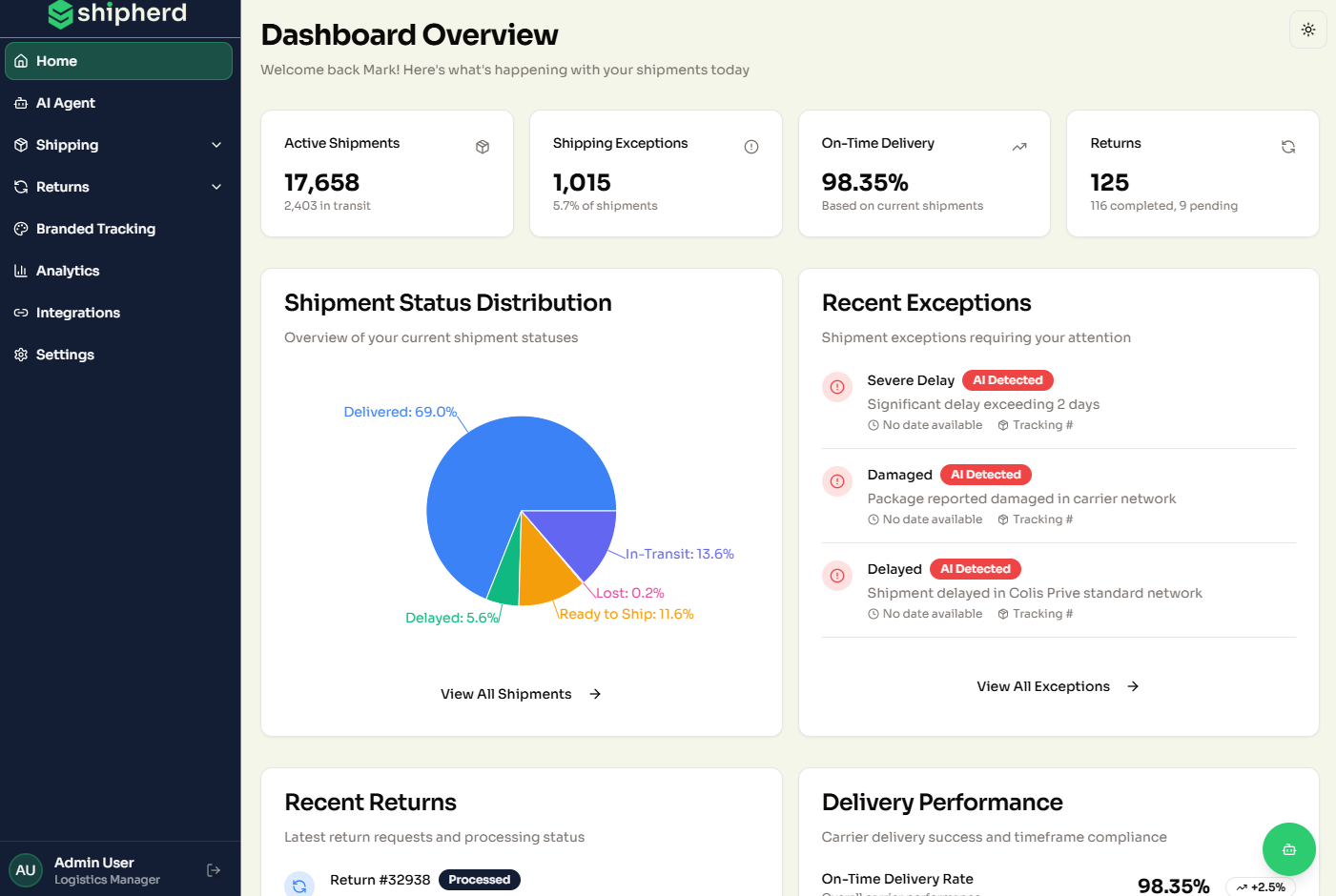This screenshot has height=896, width=1336.
Task: Toggle light mode with the sun icon
Action: (x=1307, y=30)
